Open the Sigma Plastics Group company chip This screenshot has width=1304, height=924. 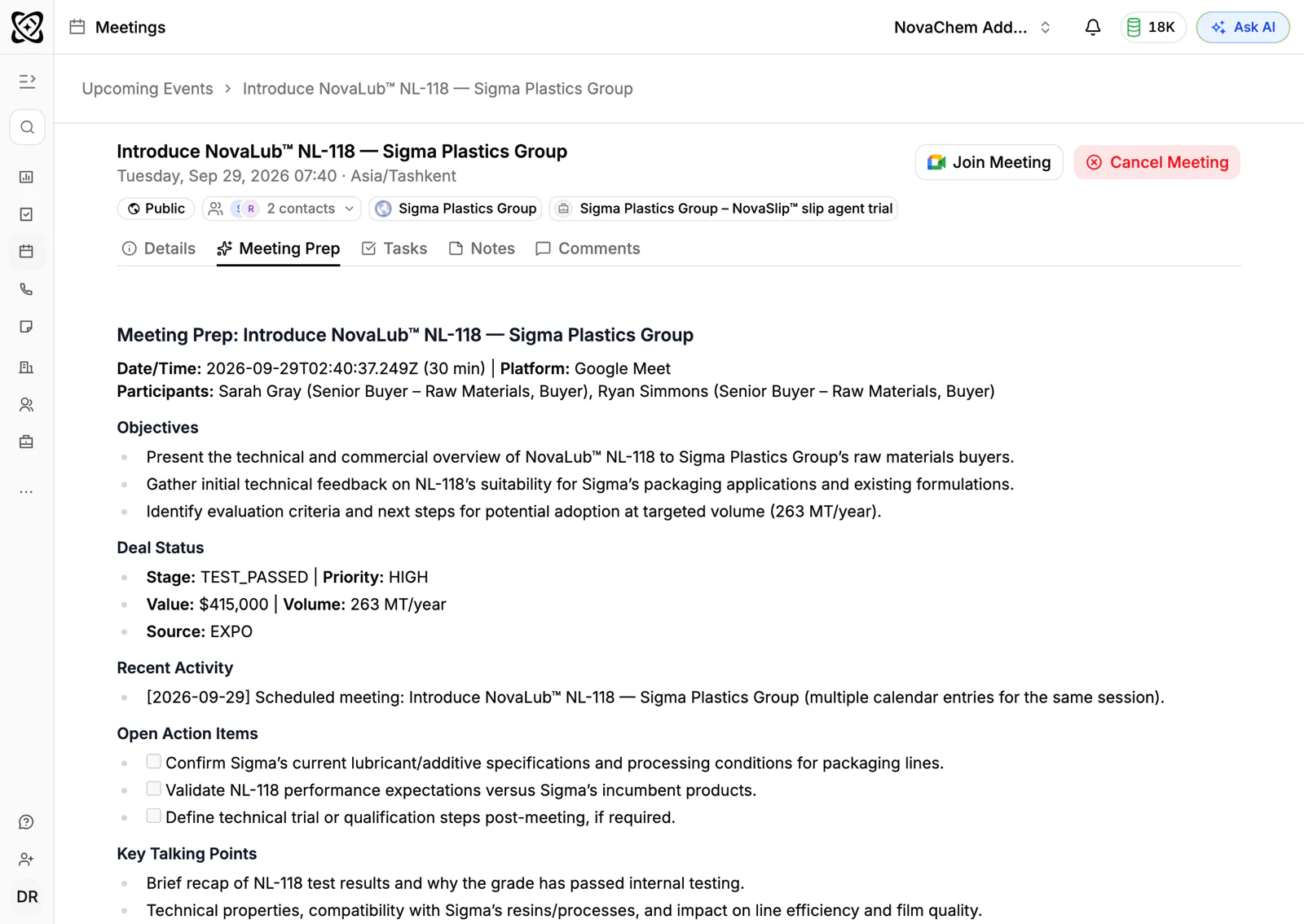pyautogui.click(x=456, y=209)
